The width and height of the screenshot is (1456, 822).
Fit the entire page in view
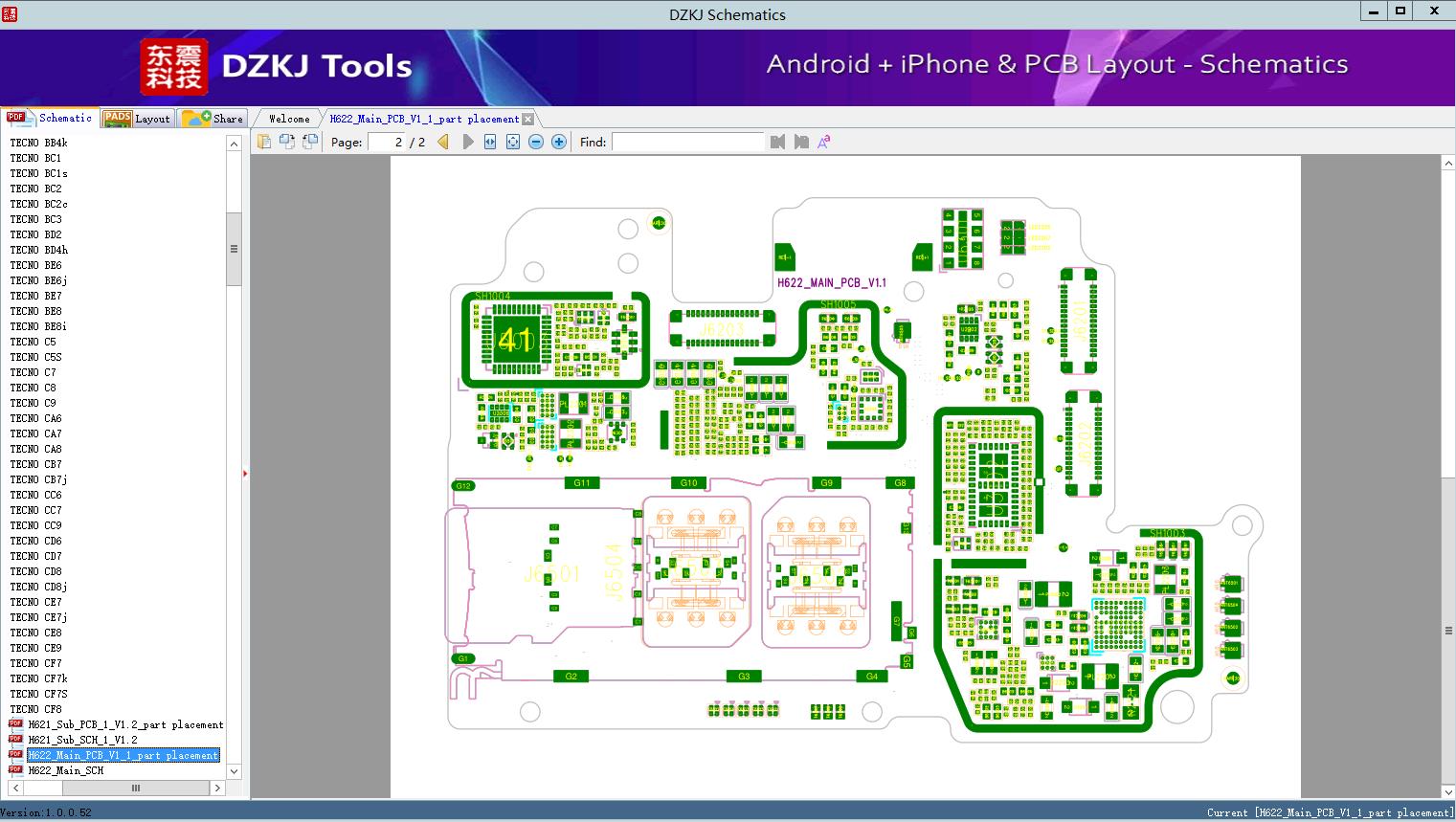[512, 141]
